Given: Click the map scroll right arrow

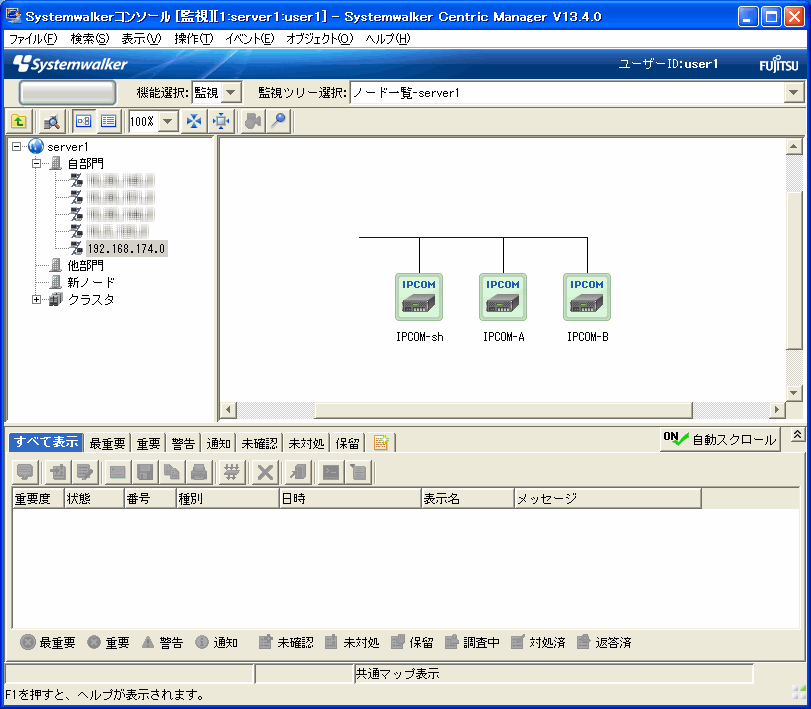Looking at the screenshot, I should click(776, 410).
